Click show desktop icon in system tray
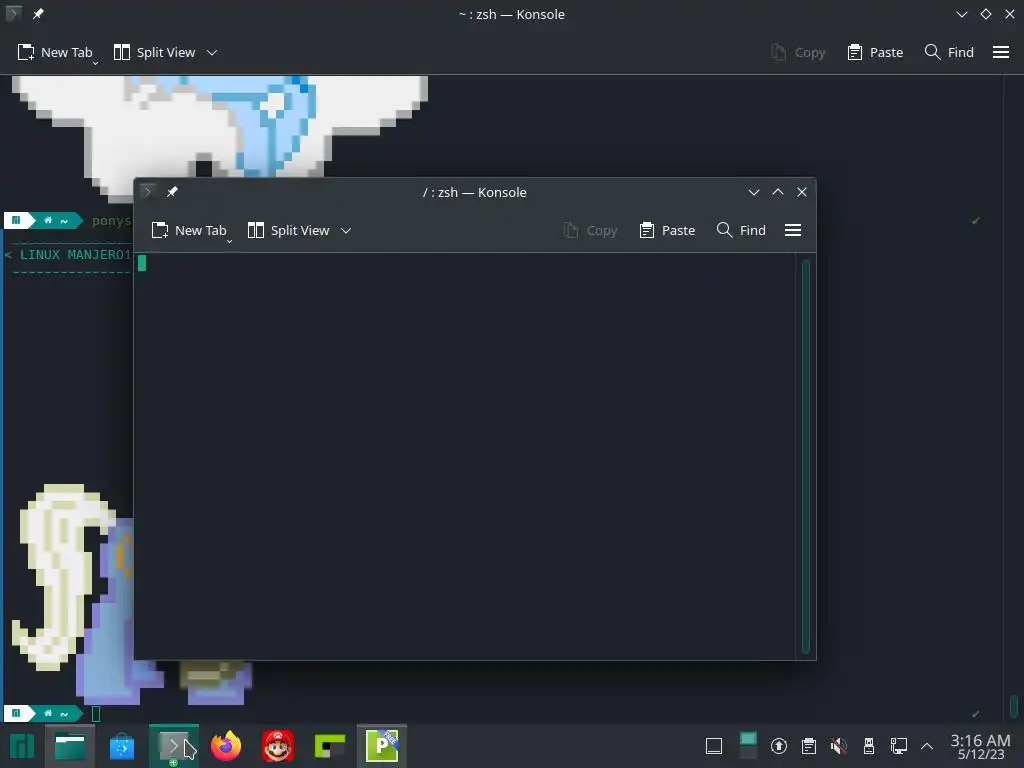The height and width of the screenshot is (768, 1024). pyautogui.click(x=714, y=746)
